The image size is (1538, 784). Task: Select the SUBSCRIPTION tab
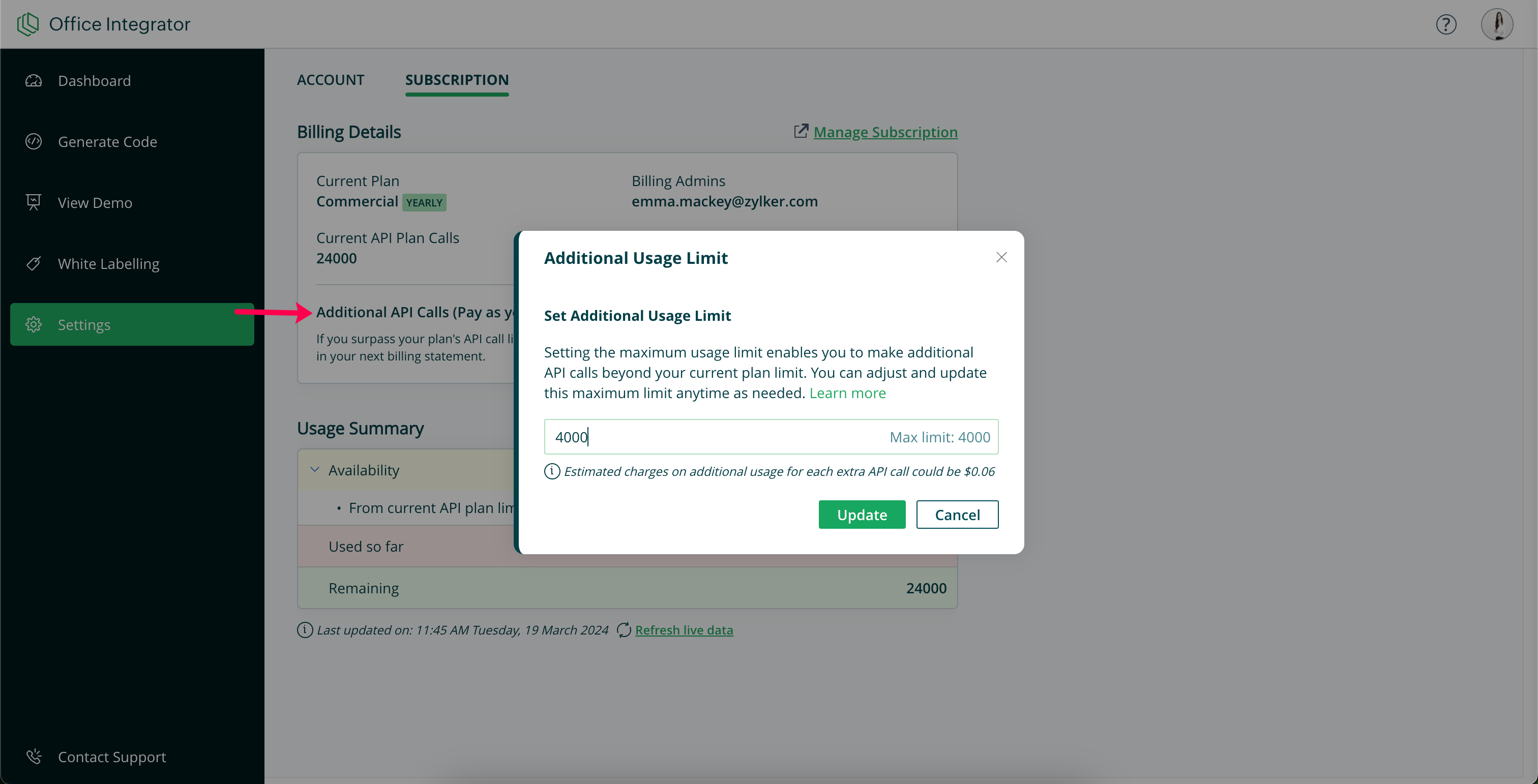[457, 80]
